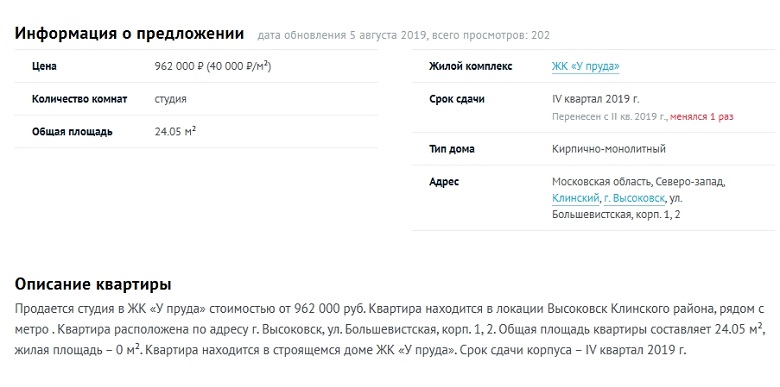Select the 'студия' room value

click(x=171, y=99)
